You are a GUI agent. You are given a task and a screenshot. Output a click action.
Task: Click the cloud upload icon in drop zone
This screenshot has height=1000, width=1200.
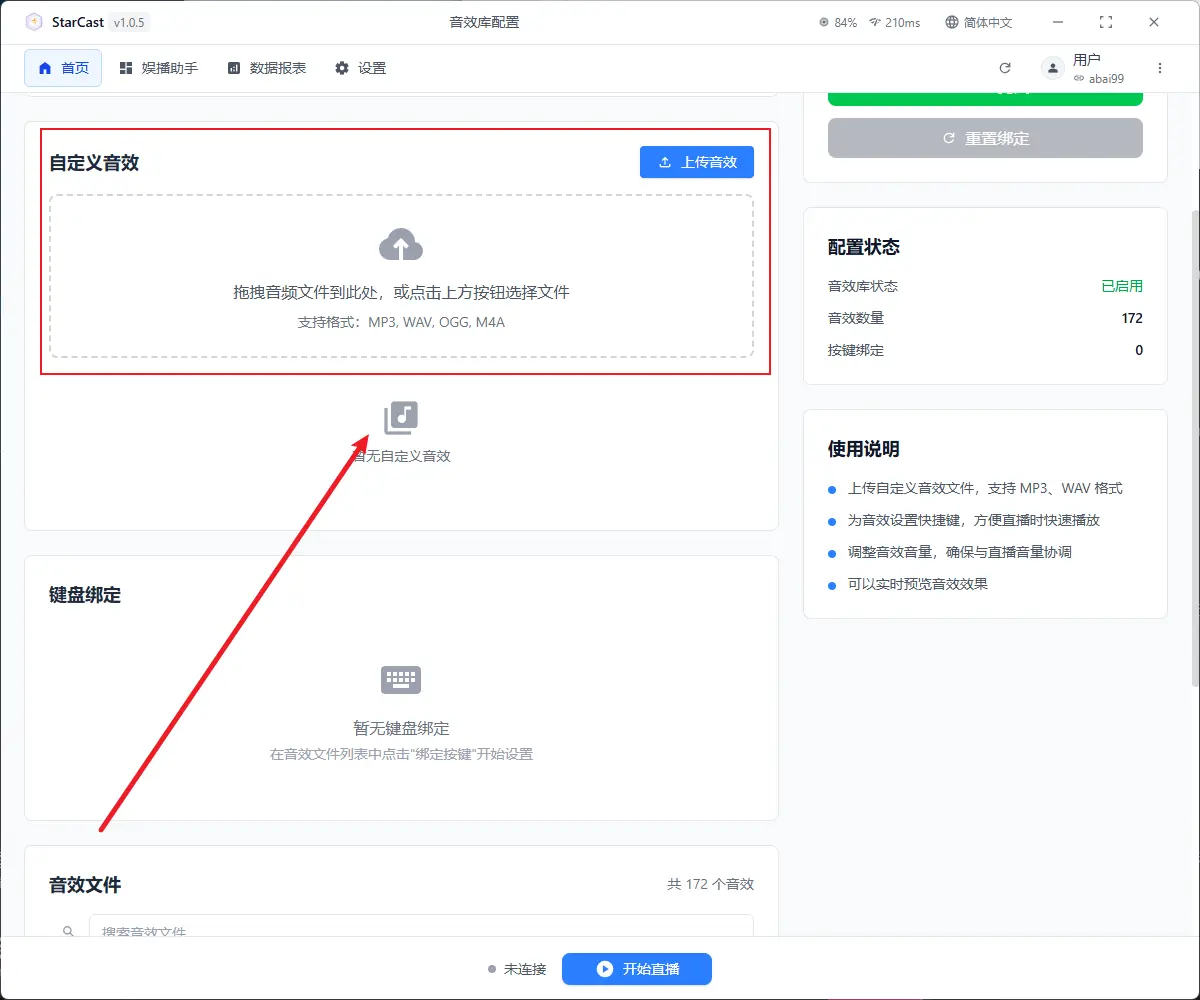tap(401, 245)
